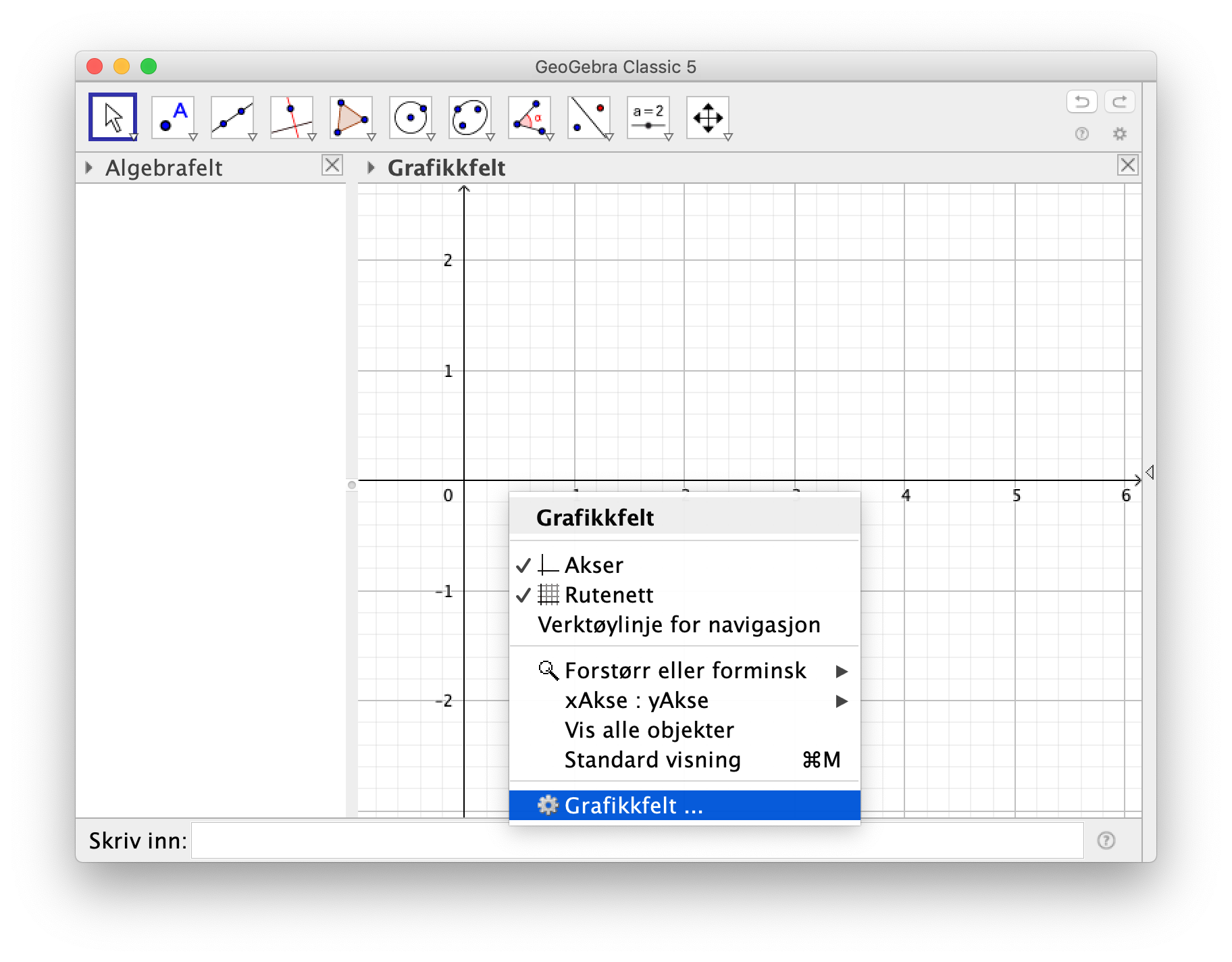
Task: Open the Circle tool dropdown arrow
Action: pos(431,137)
